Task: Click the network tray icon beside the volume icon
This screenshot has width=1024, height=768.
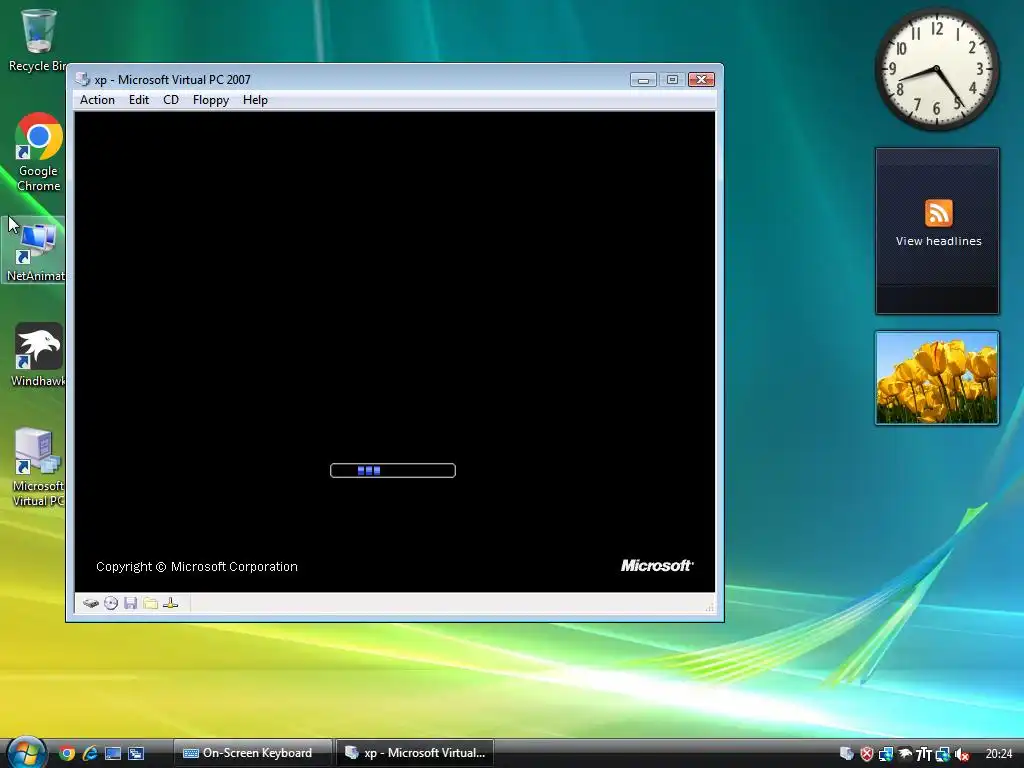Action: tap(942, 754)
